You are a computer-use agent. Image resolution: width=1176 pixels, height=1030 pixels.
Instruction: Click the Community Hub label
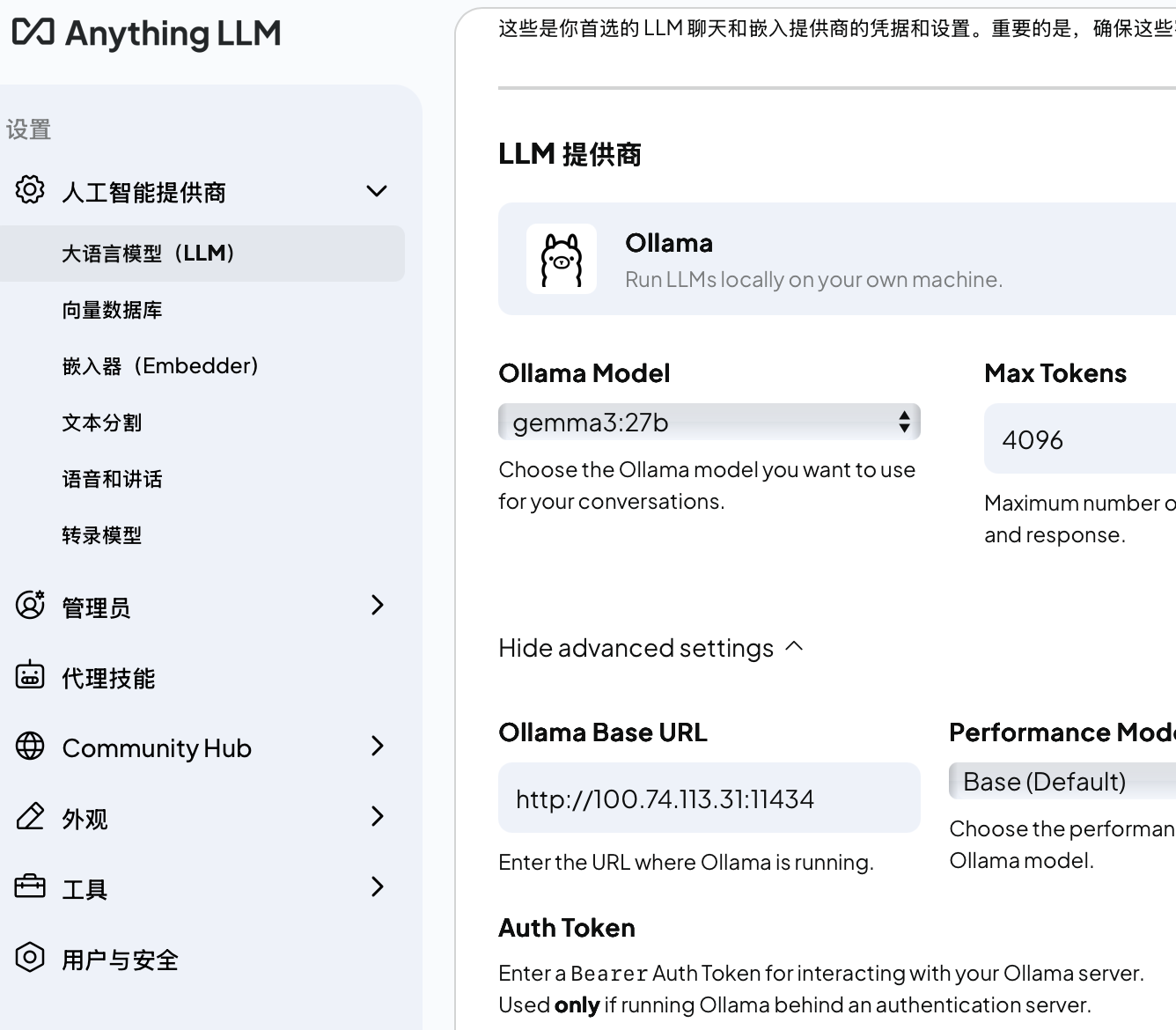[157, 747]
